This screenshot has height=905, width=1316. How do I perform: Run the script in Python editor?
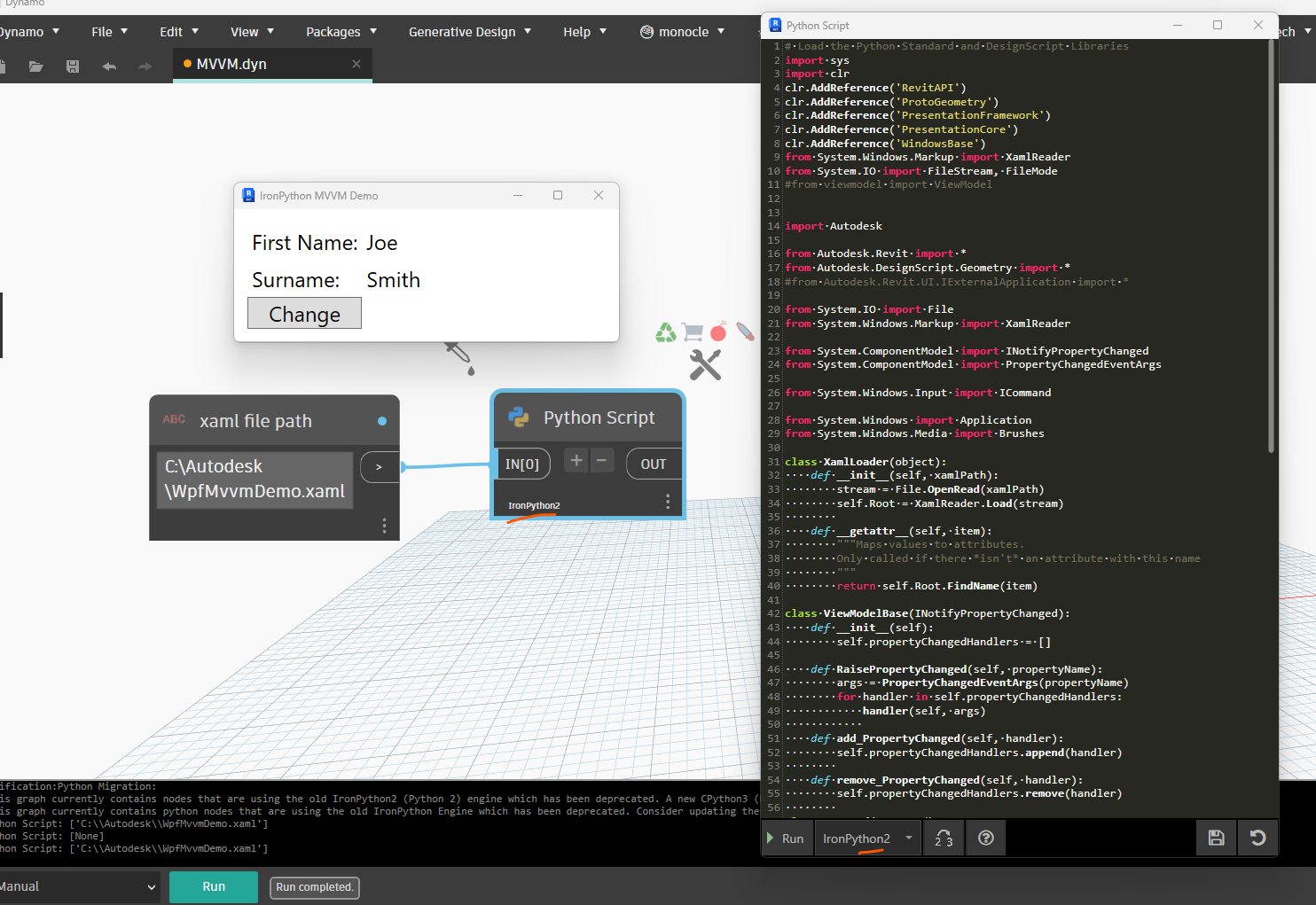point(786,839)
